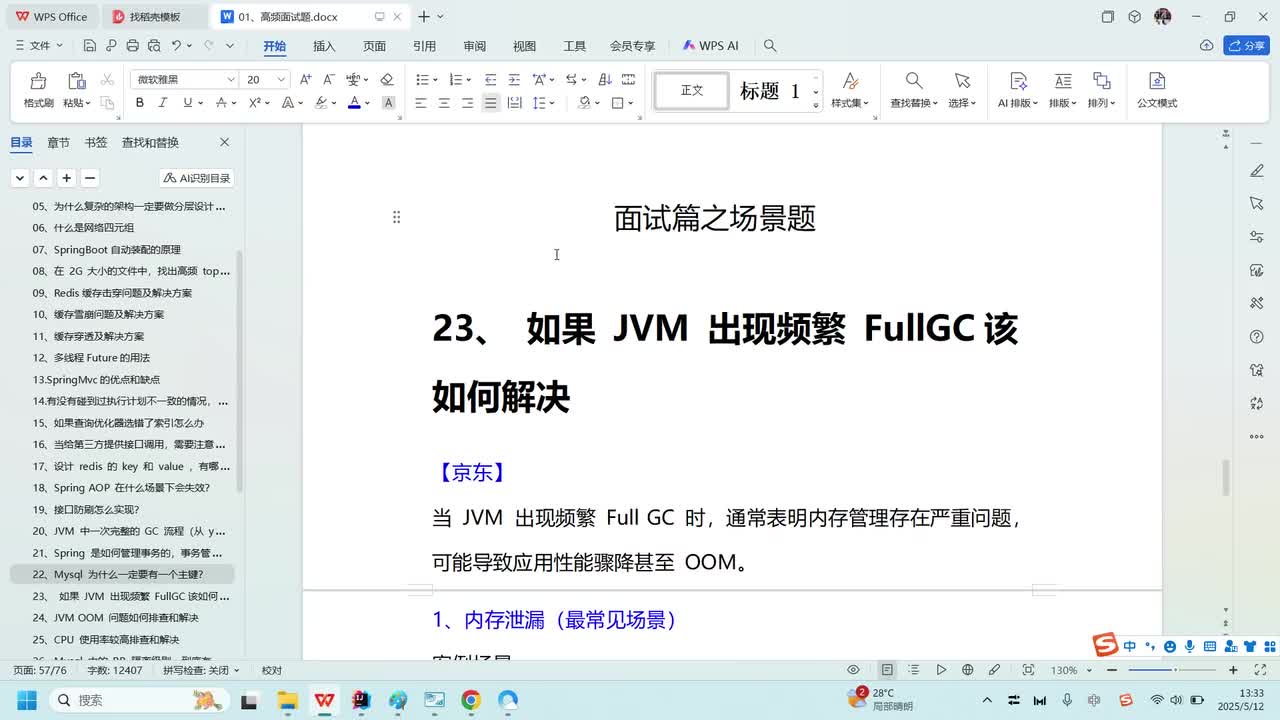1280x720 pixels.
Task: Click the Print Preview icon
Action: point(154,46)
